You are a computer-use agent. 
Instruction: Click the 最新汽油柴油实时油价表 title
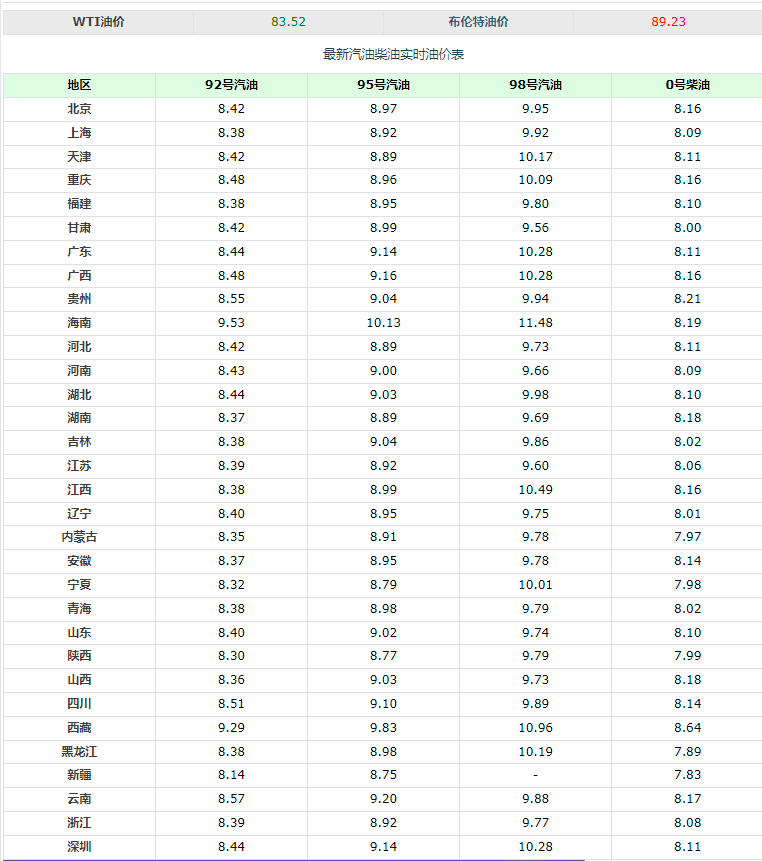point(393,54)
